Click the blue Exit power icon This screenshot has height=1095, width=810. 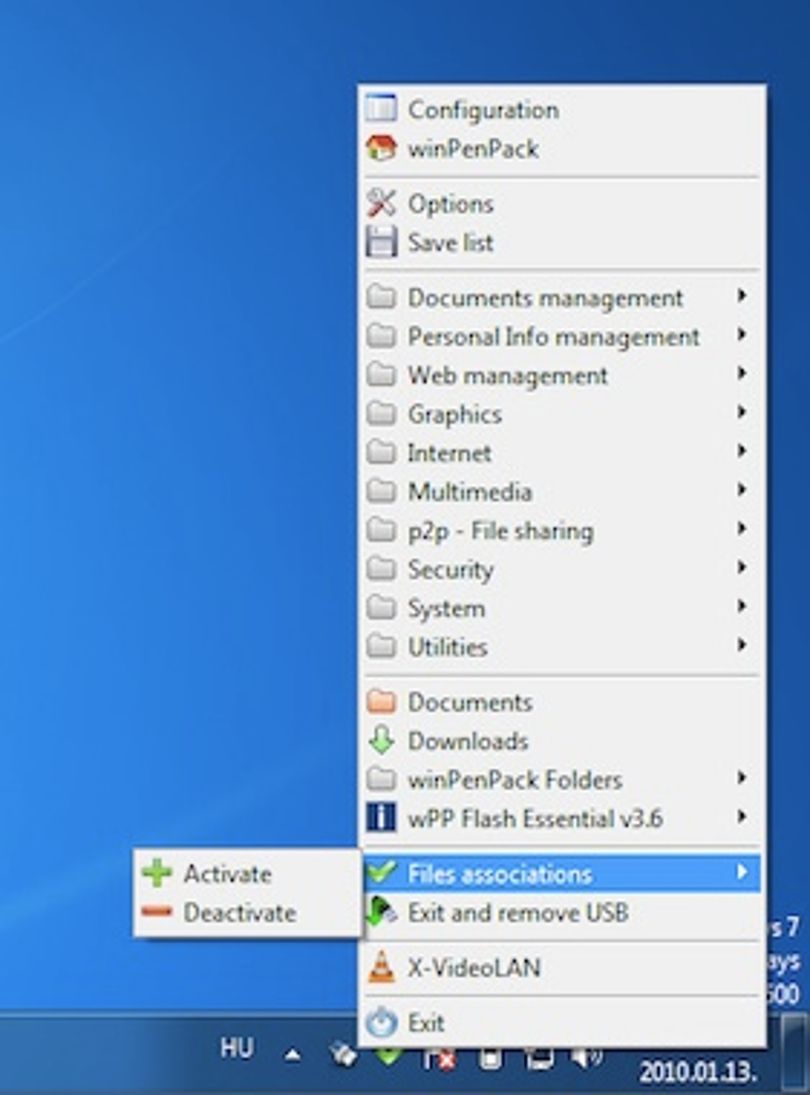pos(381,1023)
